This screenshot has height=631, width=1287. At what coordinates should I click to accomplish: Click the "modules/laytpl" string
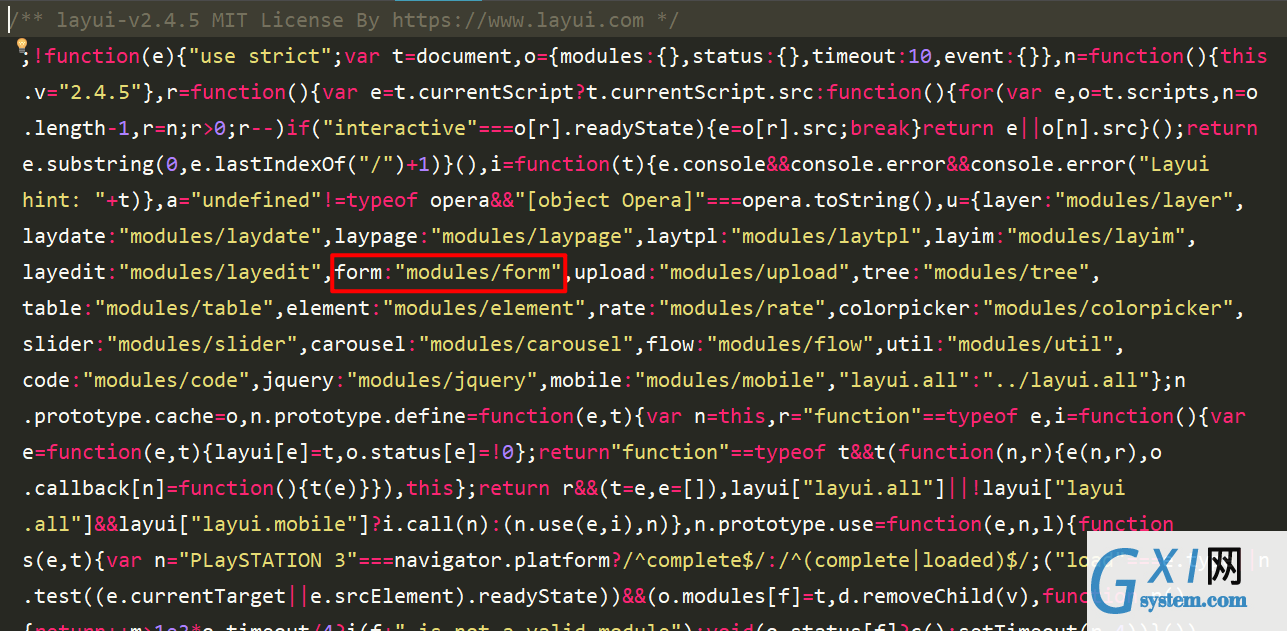(826, 236)
